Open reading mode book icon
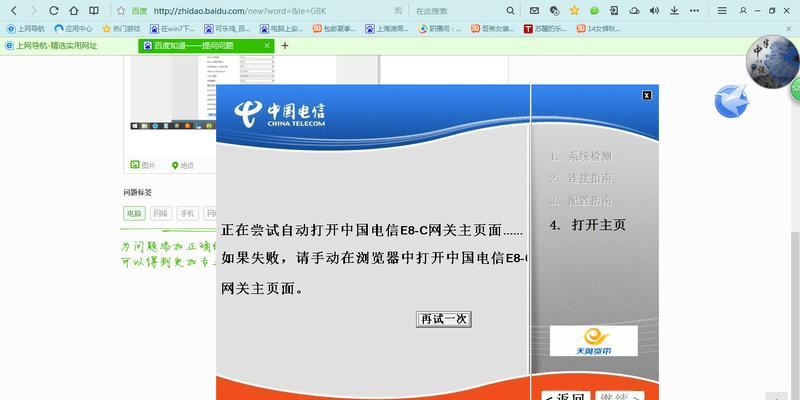The image size is (800, 400). [x=94, y=11]
